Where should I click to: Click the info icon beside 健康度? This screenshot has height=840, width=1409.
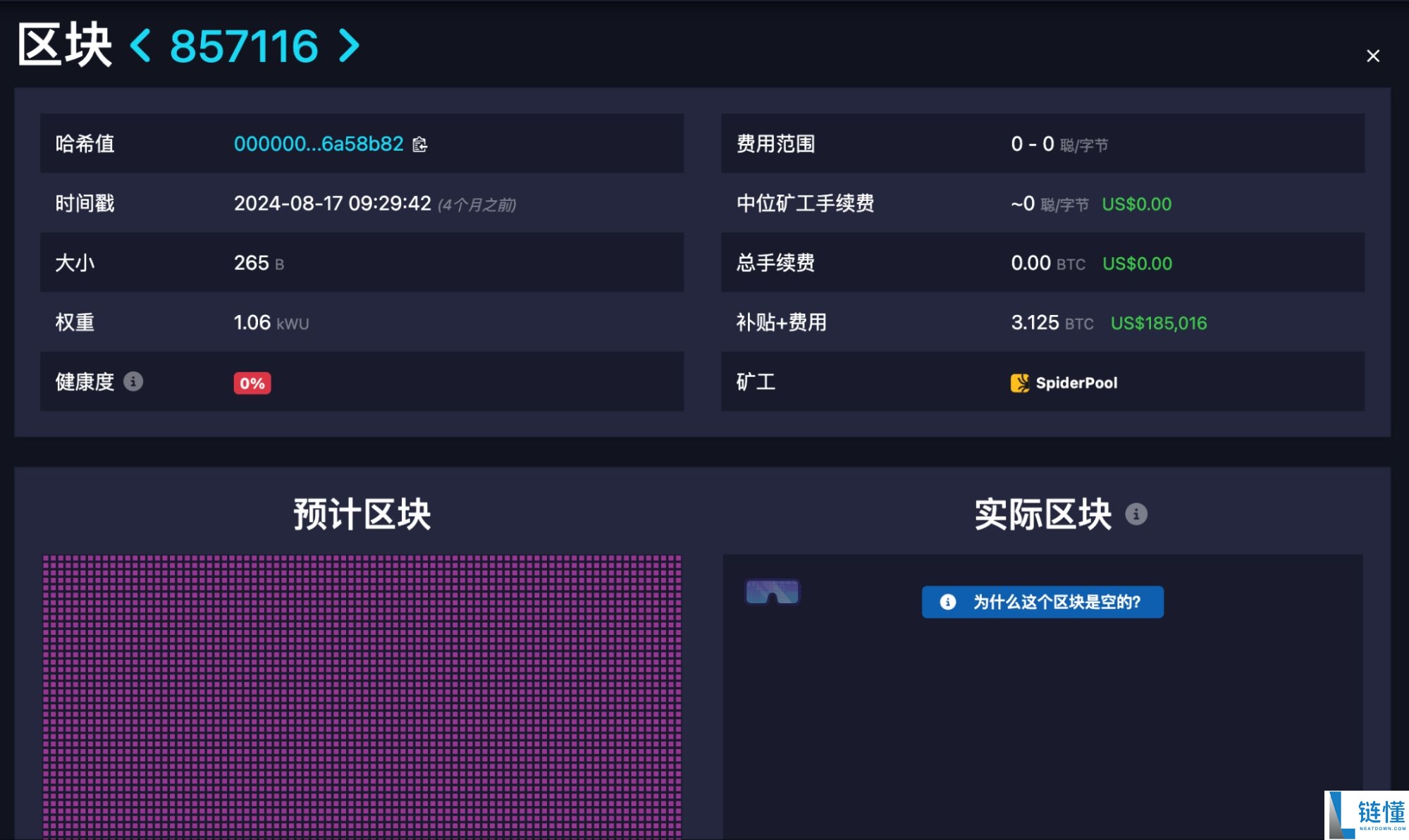pyautogui.click(x=133, y=381)
